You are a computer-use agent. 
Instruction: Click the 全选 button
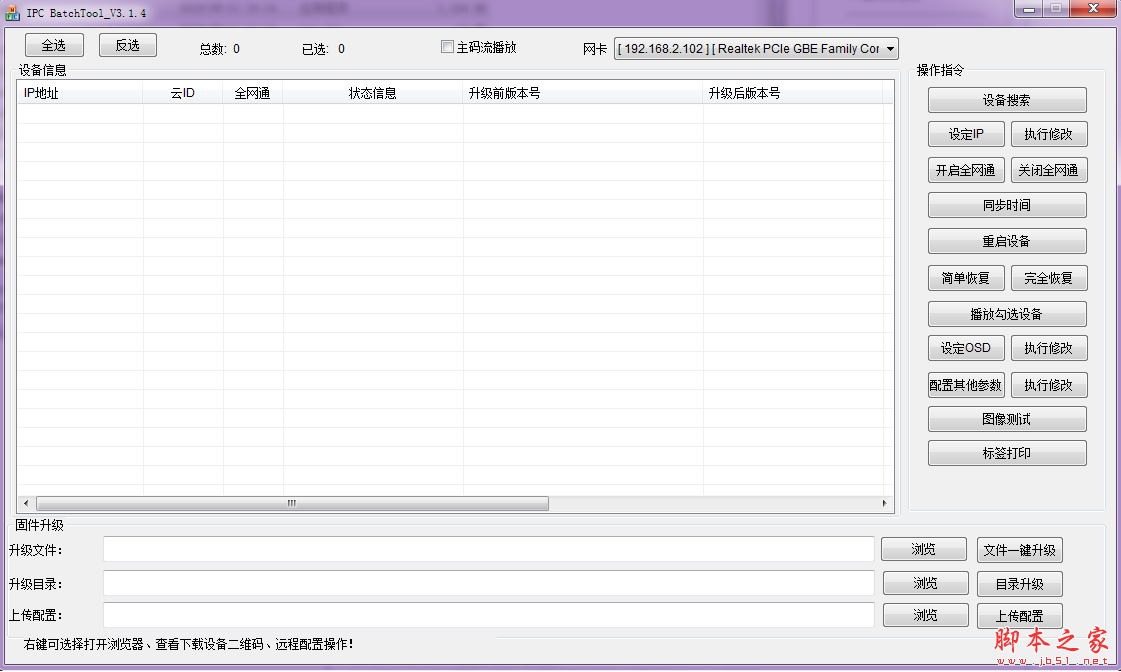[54, 45]
